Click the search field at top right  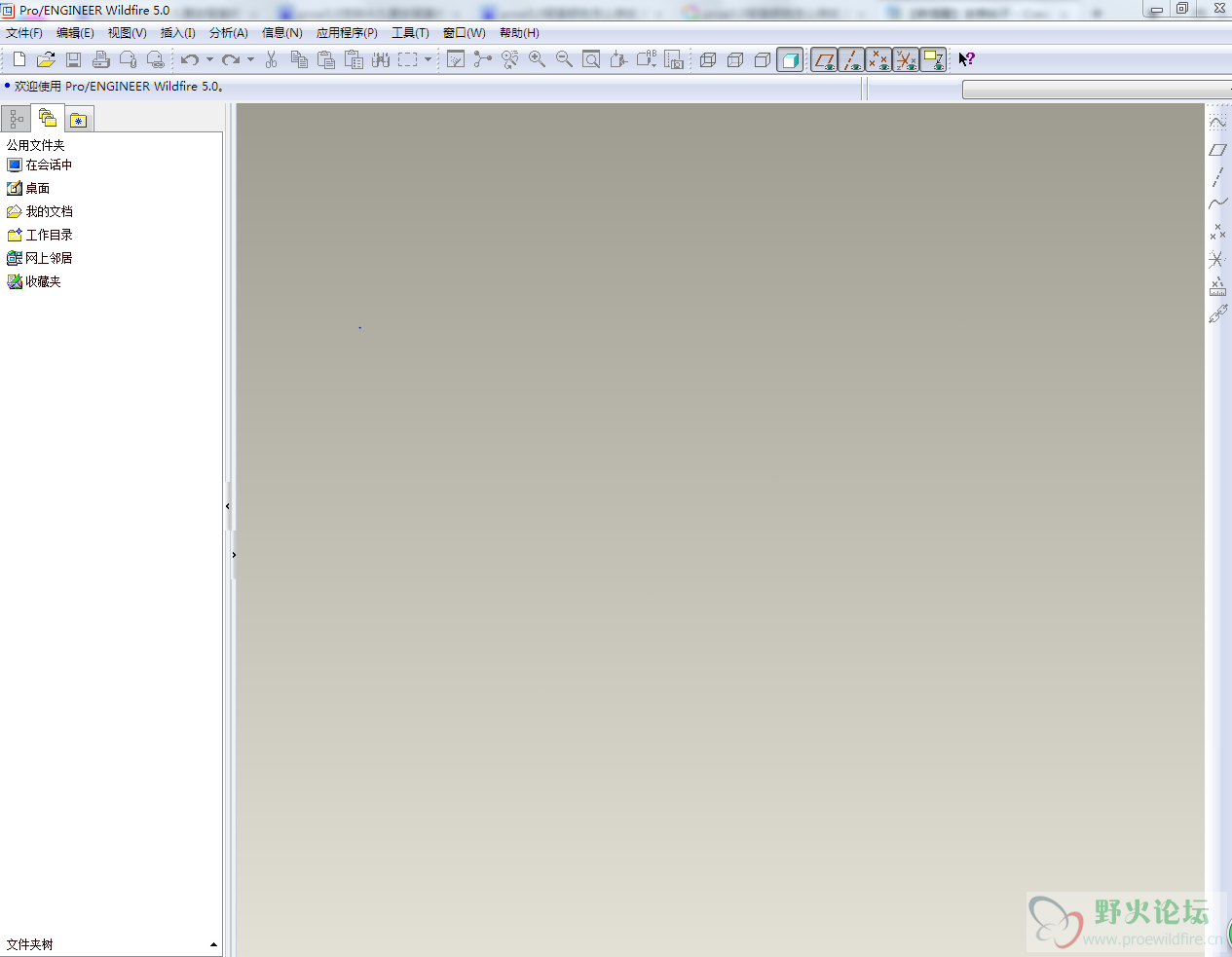[1097, 89]
